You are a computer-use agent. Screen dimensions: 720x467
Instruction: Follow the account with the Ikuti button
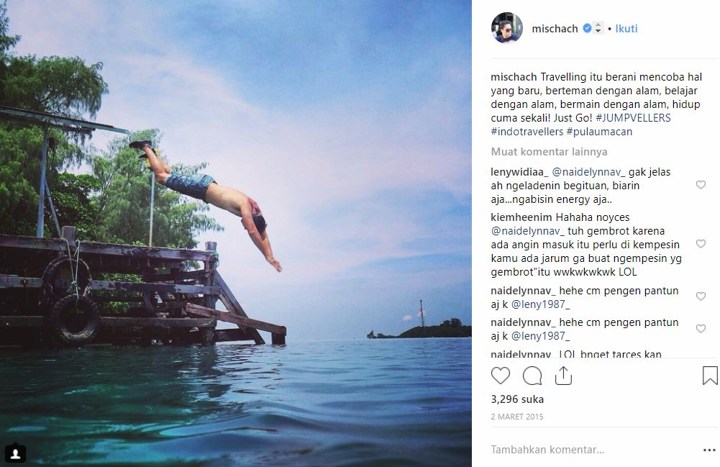[628, 28]
